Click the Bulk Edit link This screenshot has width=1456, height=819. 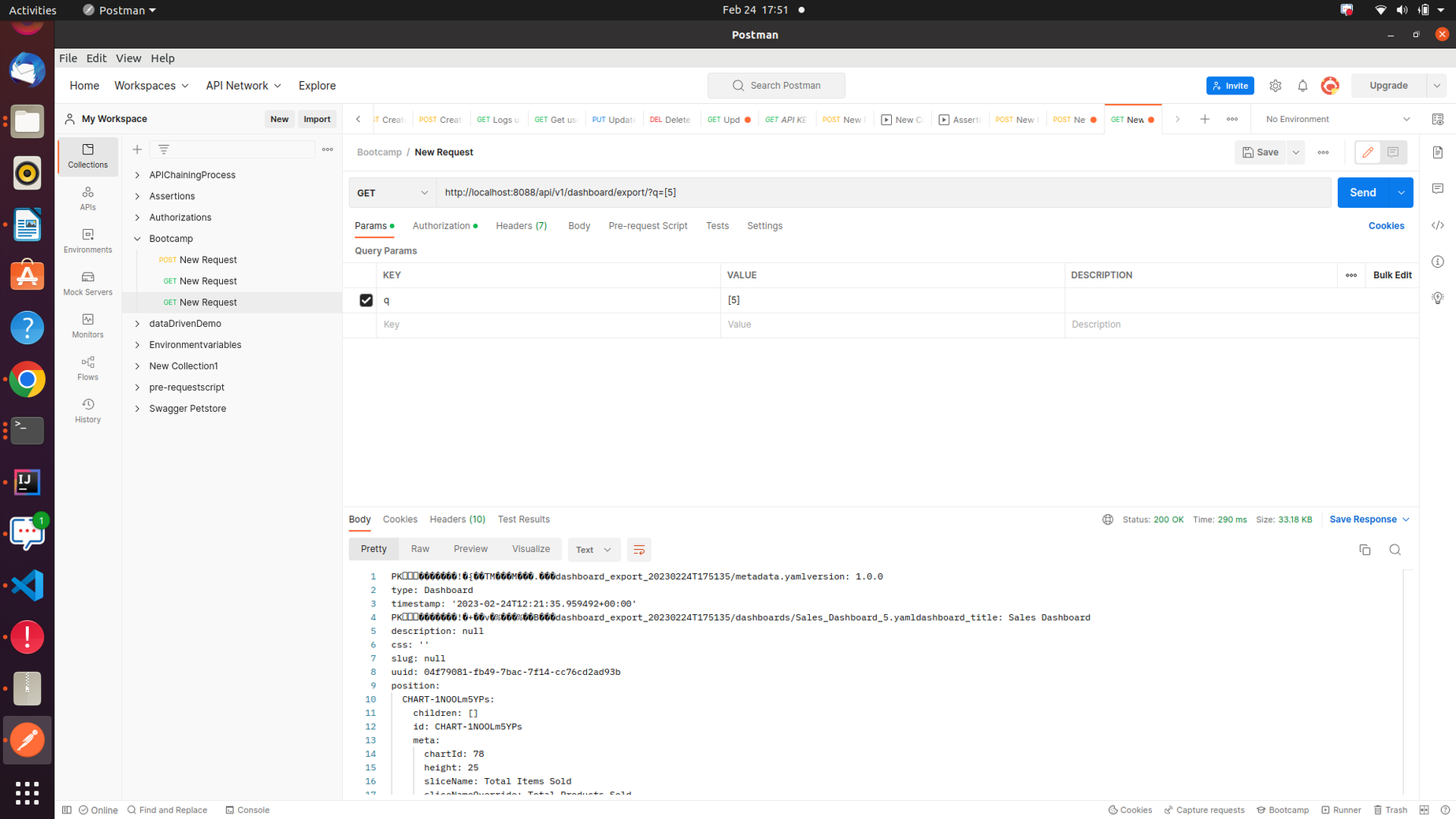click(1391, 275)
